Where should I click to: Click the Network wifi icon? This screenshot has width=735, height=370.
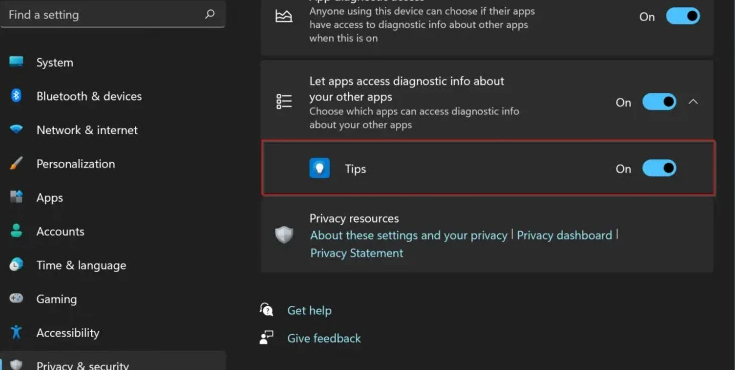[x=16, y=129]
